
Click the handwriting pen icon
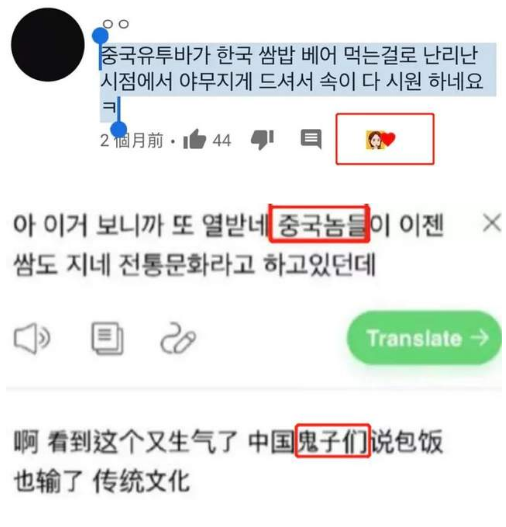[x=178, y=338]
